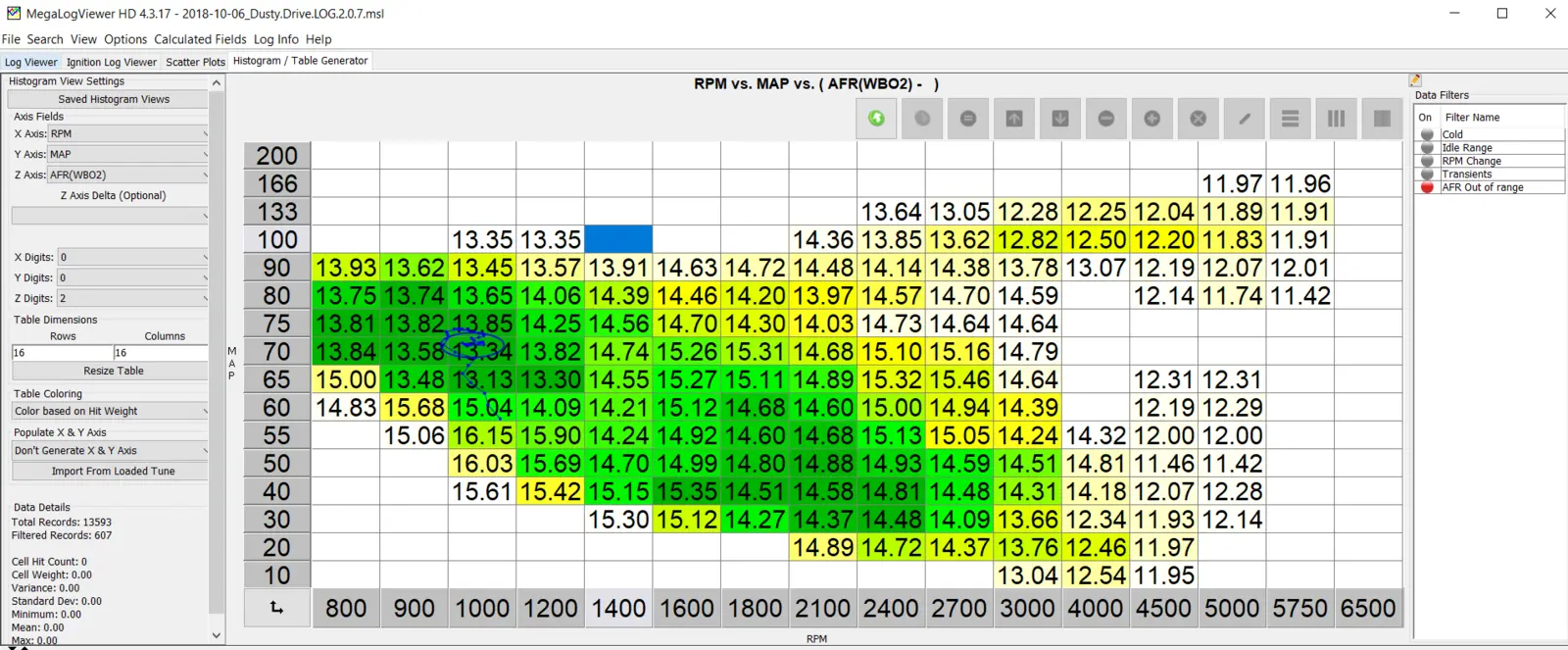Select the table cell reading 13.93
This screenshot has width=1568, height=650.
(346, 268)
